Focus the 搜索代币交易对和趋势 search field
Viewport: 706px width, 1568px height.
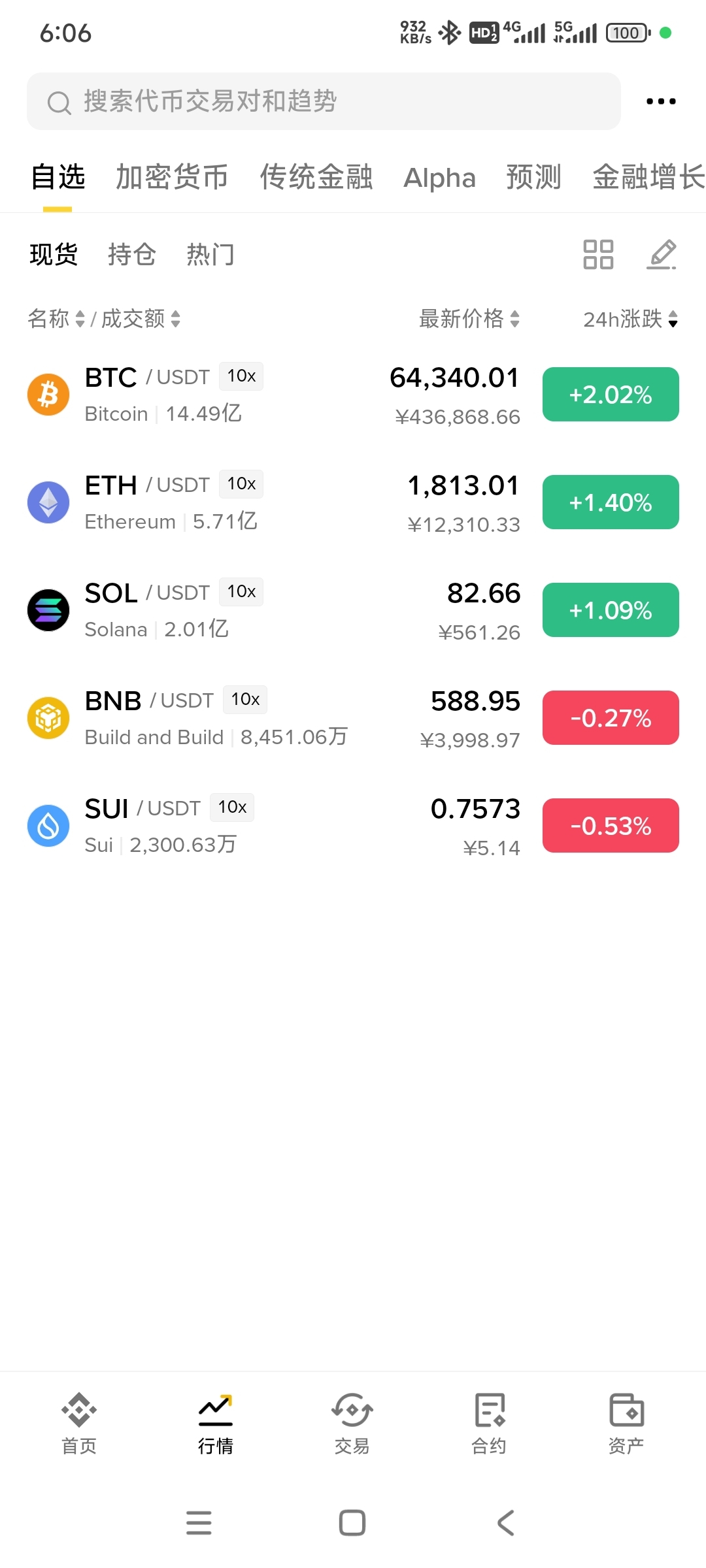[324, 101]
